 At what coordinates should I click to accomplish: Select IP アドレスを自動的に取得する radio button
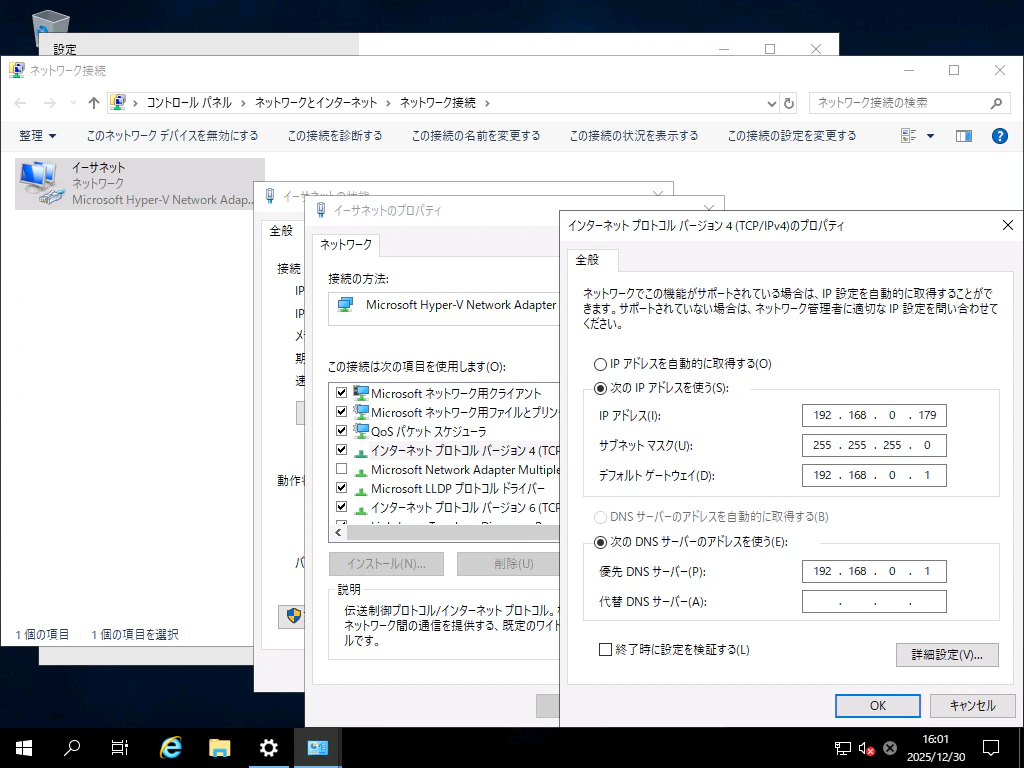click(600, 363)
